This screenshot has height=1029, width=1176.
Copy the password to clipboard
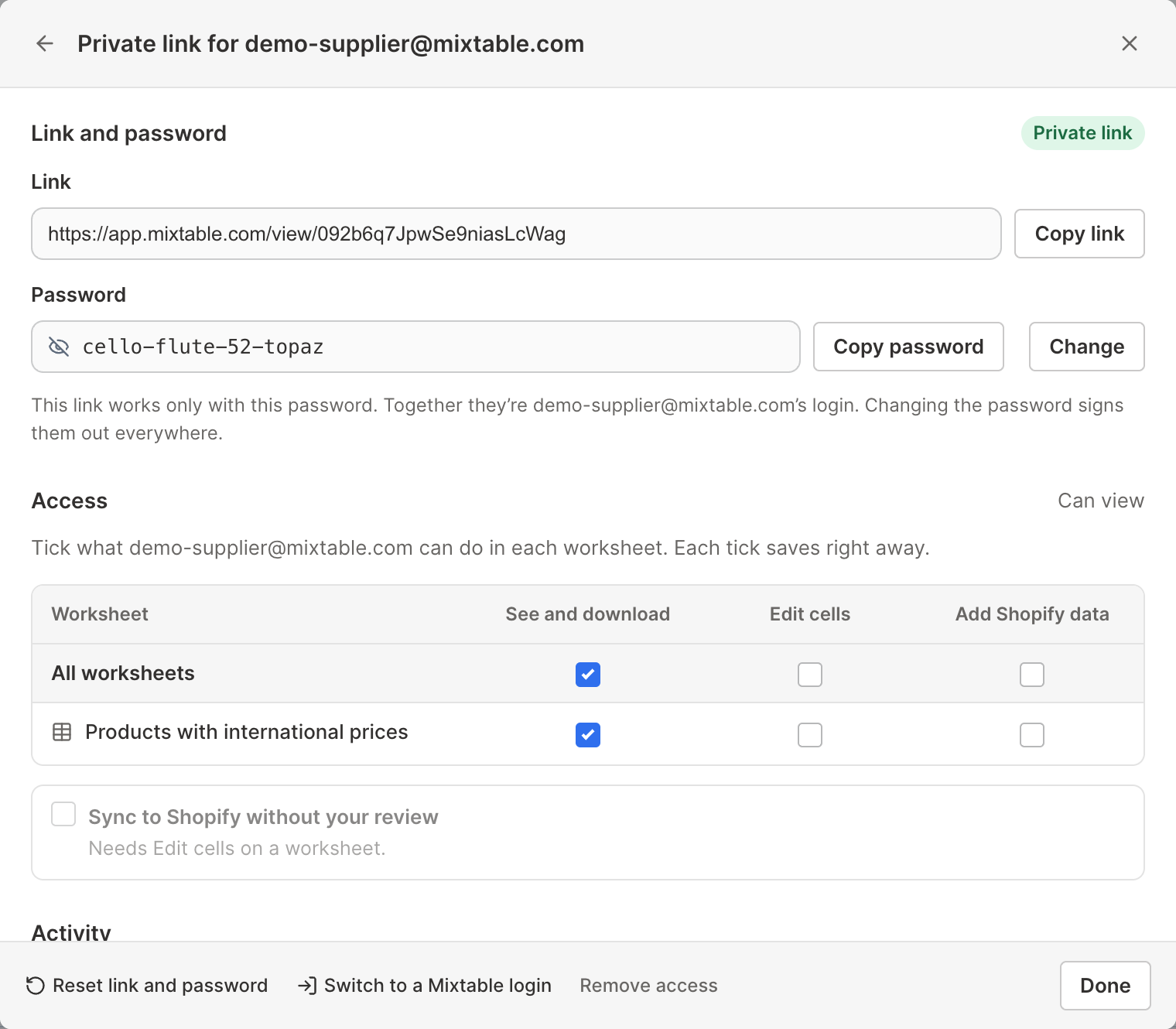(908, 347)
